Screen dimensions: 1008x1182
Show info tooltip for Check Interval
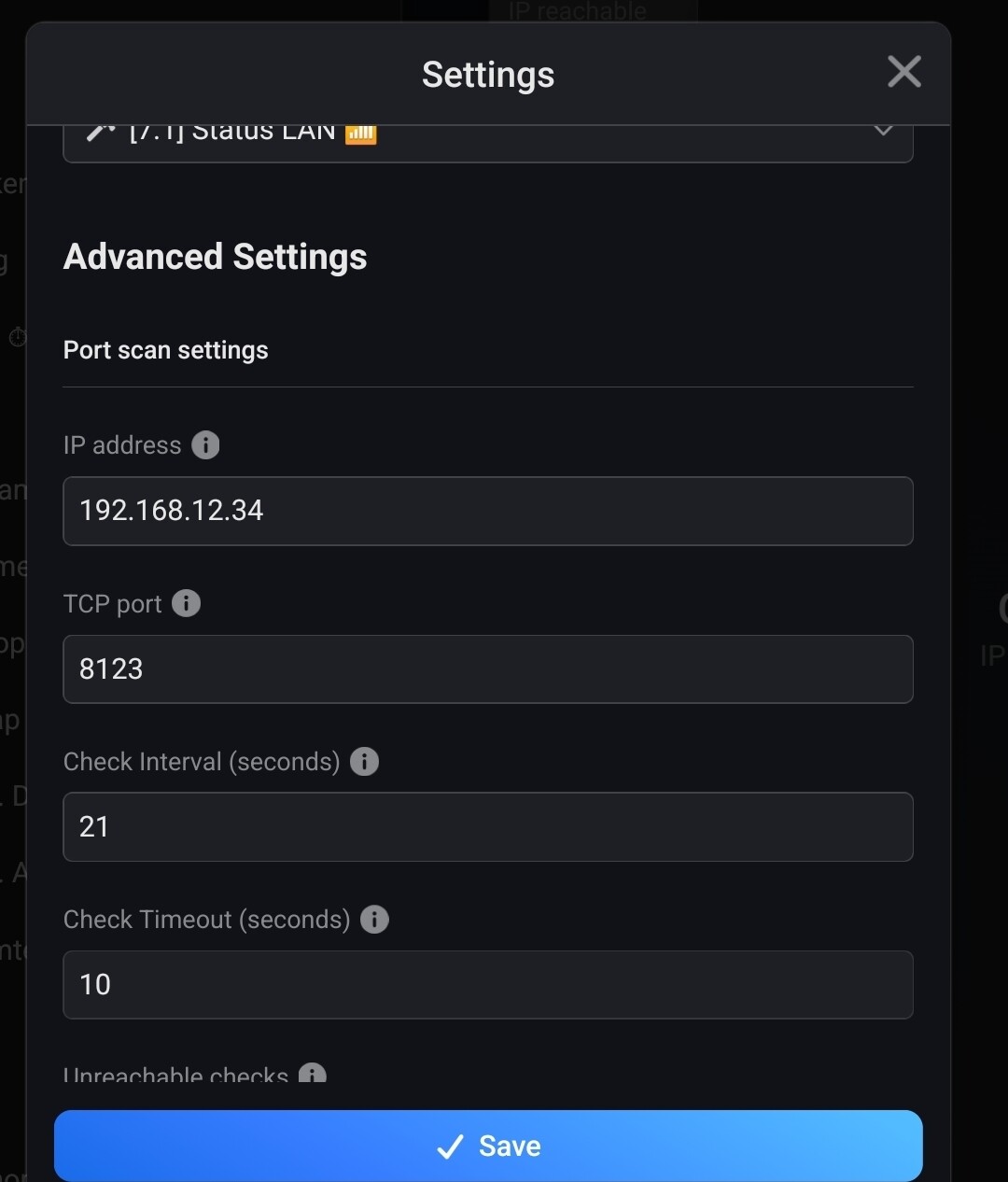[364, 762]
